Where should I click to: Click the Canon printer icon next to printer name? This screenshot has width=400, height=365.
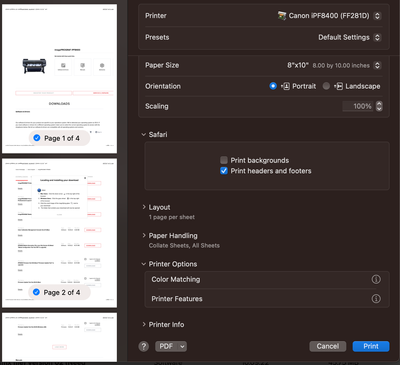(x=282, y=16)
